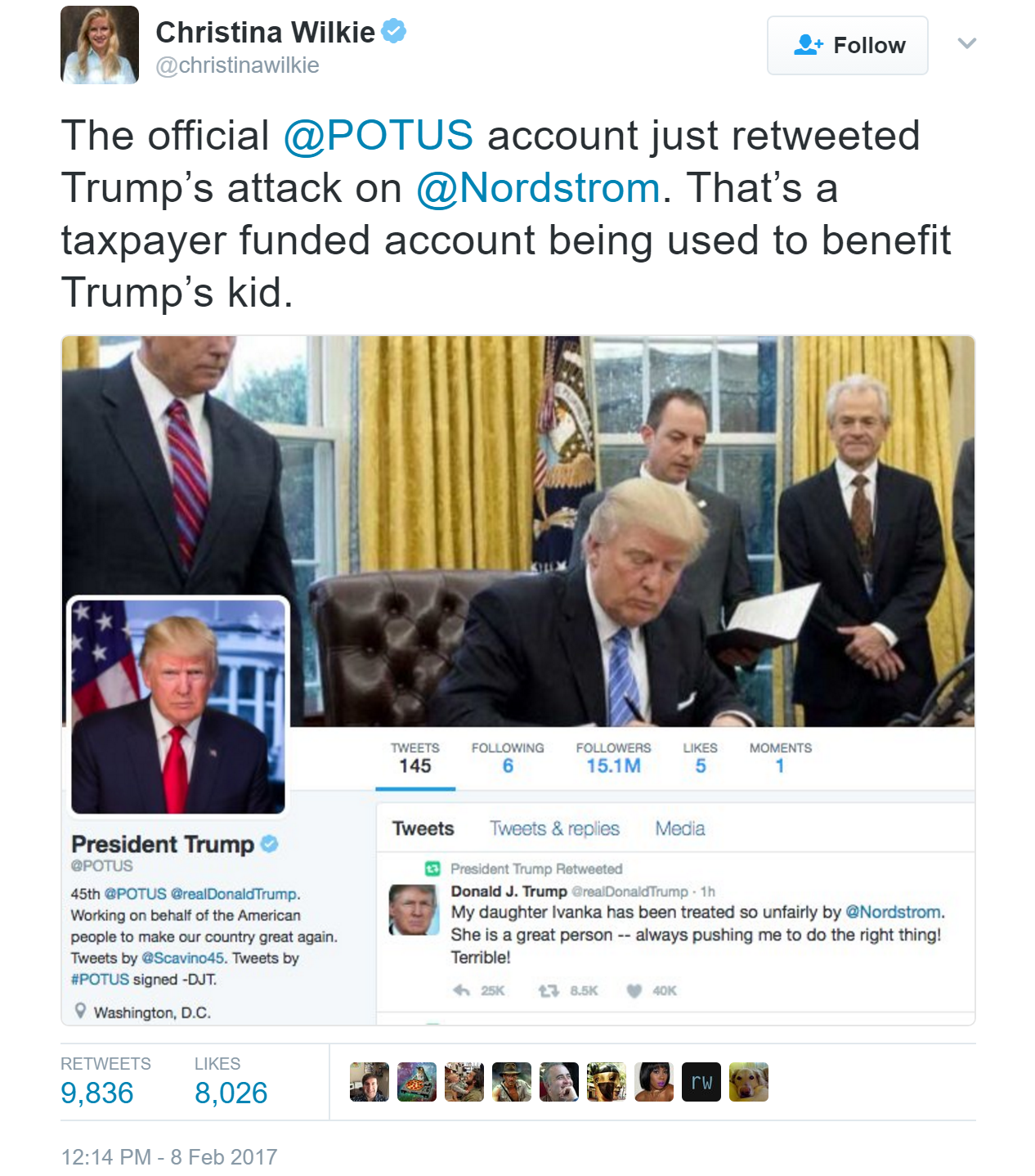This screenshot has height=1176, width=1035.
Task: Click the dog photo liker avatar
Action: coord(749,1082)
